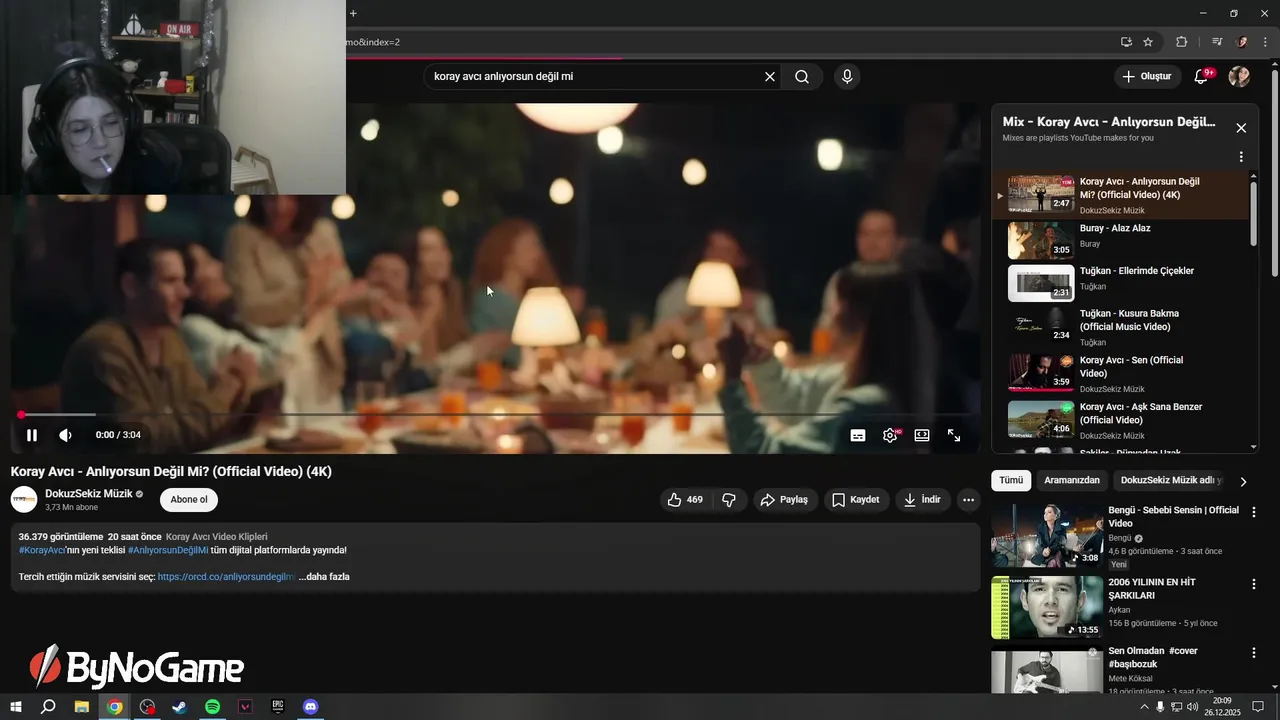This screenshot has height=720, width=1280.
Task: Select the DokuzSekiz Müzik adlı chip
Action: [x=1171, y=480]
